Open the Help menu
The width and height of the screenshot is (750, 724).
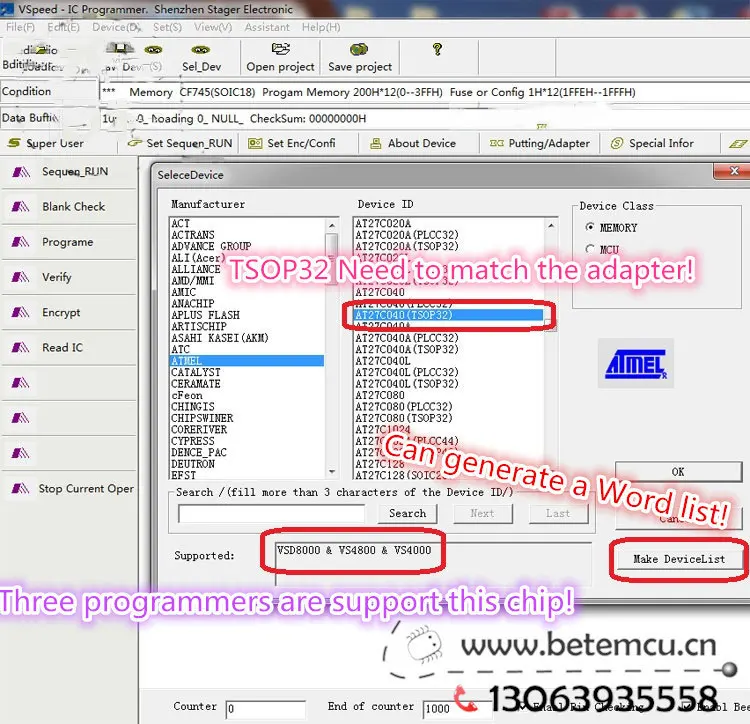pos(321,27)
